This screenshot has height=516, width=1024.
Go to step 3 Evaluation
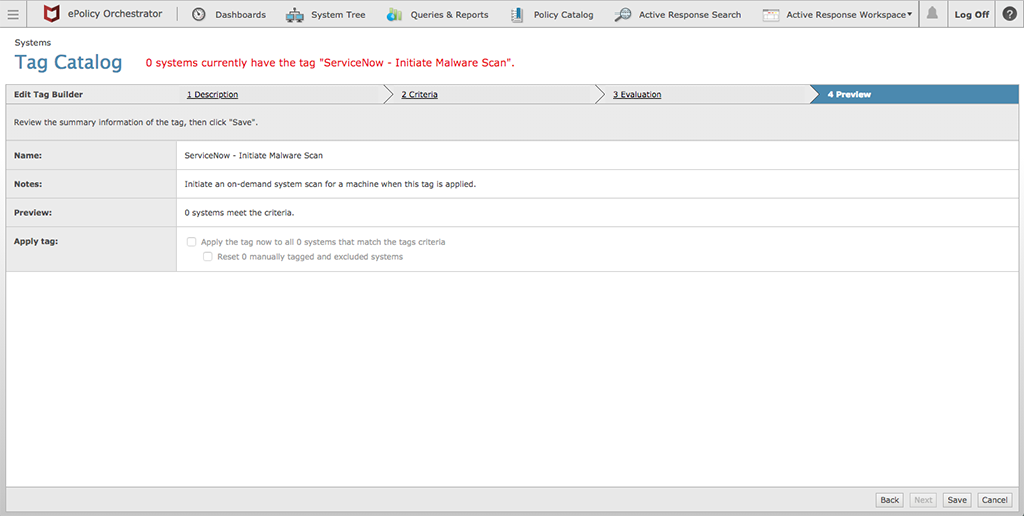tap(637, 95)
